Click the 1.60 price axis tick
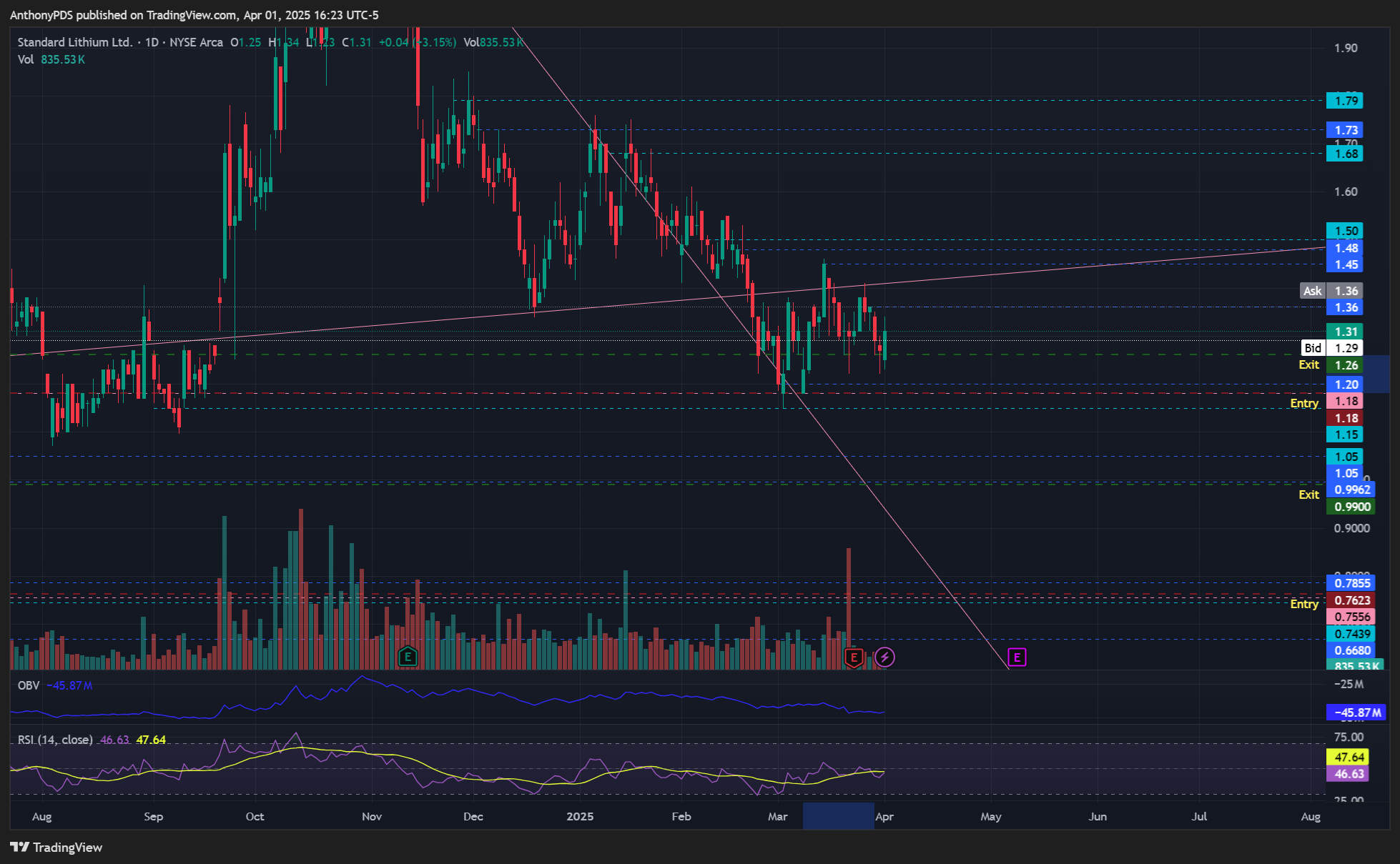The image size is (1400, 864). [1346, 192]
